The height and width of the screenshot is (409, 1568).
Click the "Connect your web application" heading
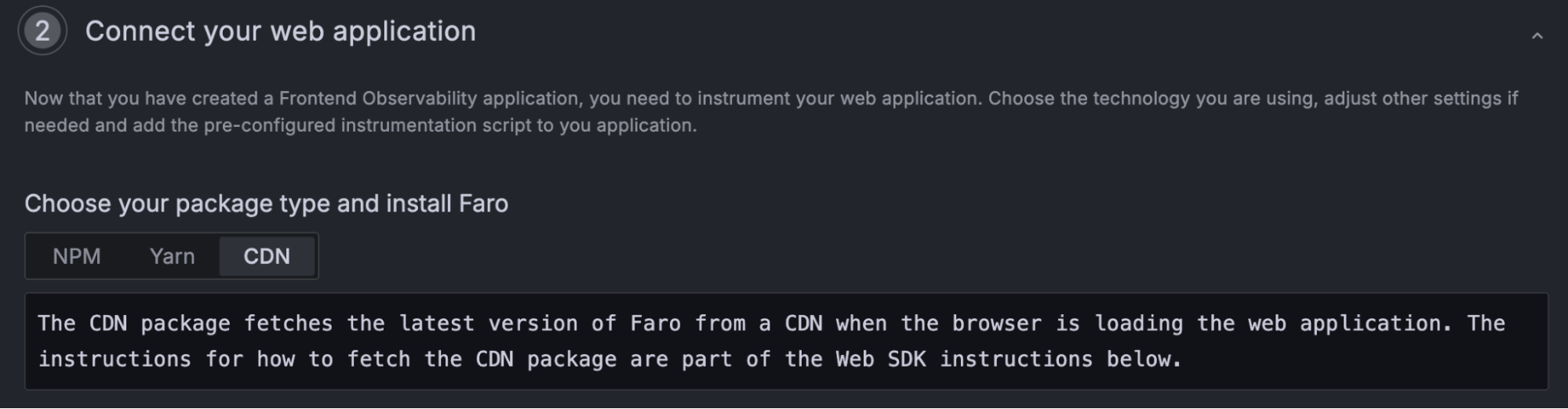[x=280, y=31]
